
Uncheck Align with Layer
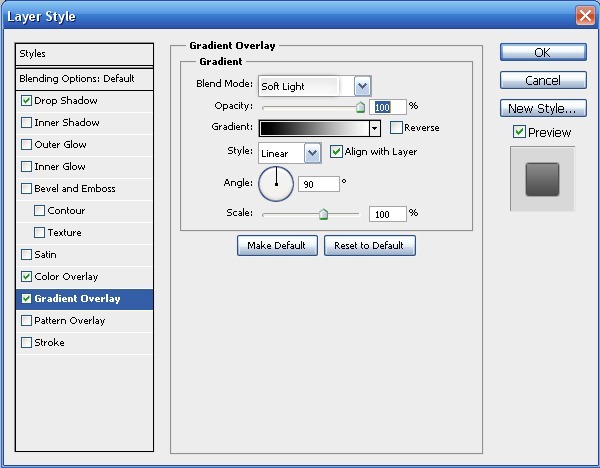tap(336, 152)
